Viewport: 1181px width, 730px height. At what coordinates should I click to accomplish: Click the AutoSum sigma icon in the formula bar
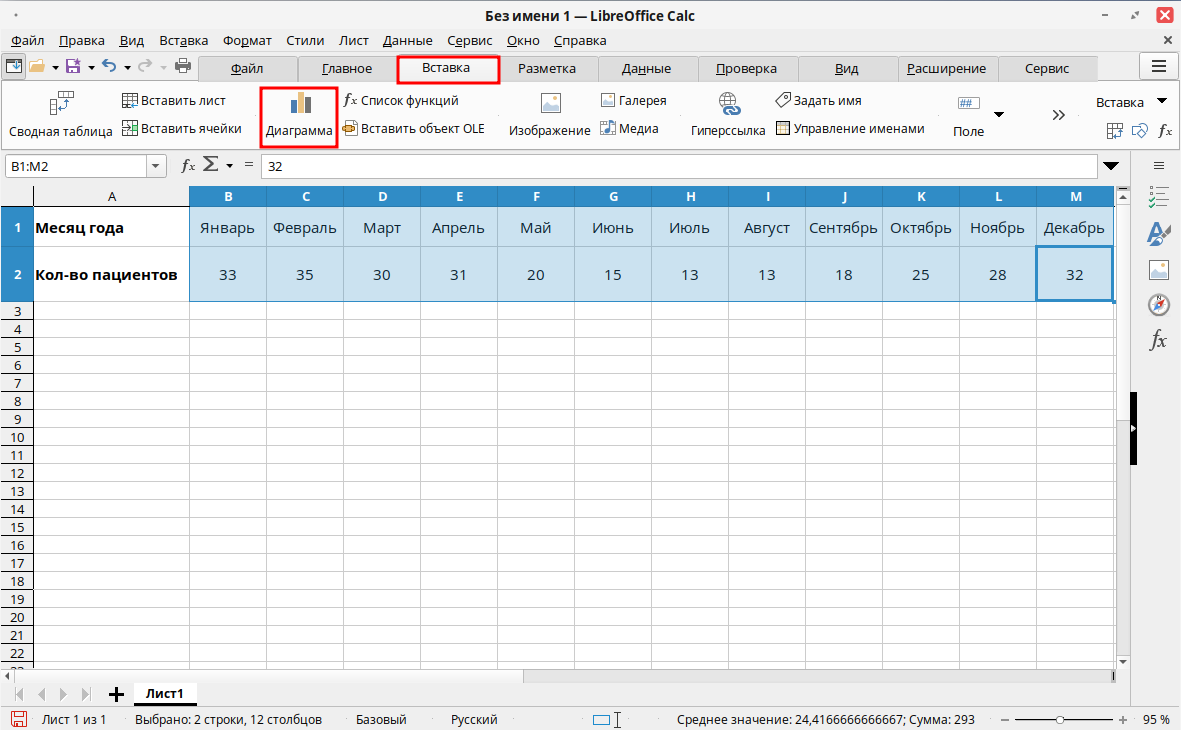(211, 166)
